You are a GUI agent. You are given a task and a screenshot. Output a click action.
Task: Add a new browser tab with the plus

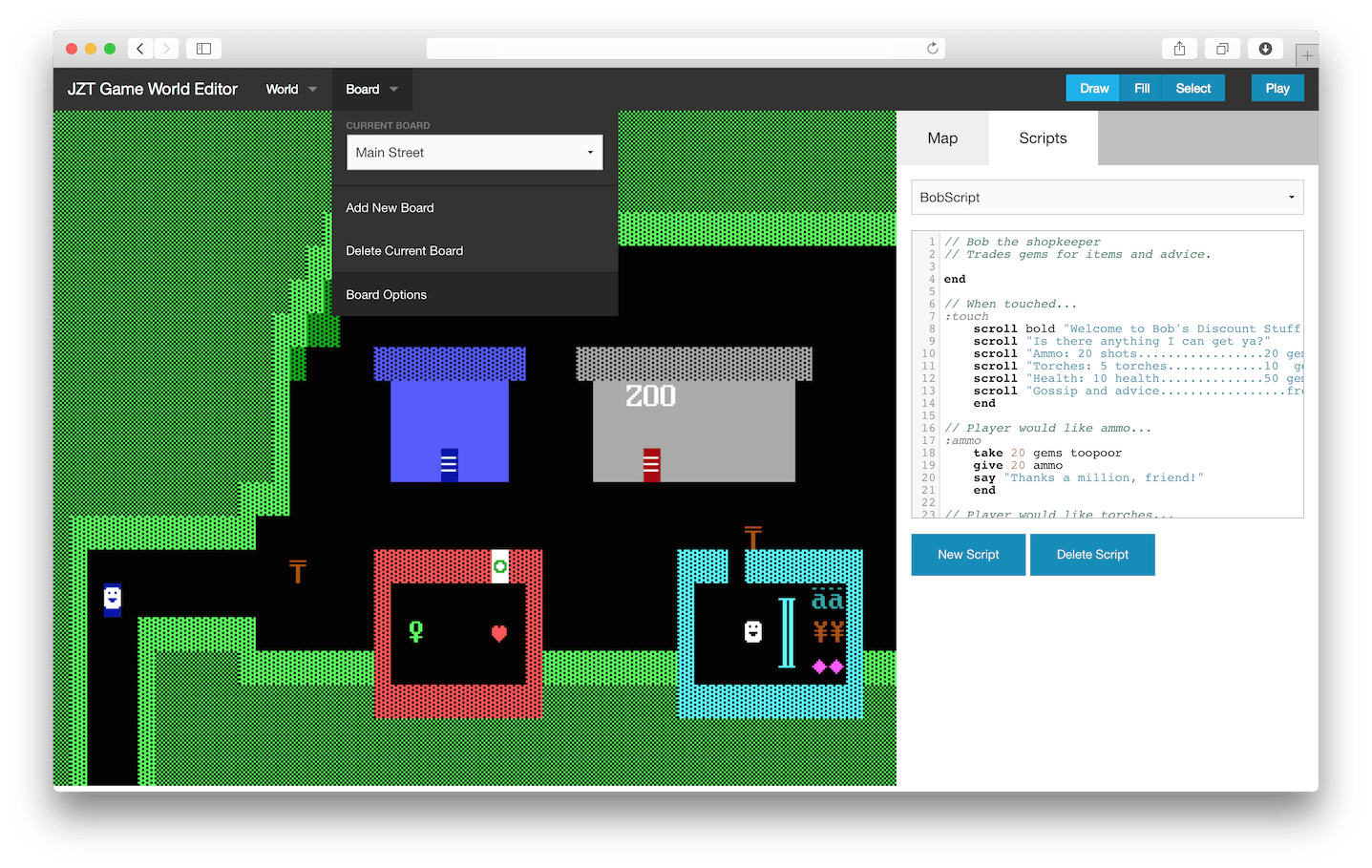click(x=1307, y=55)
